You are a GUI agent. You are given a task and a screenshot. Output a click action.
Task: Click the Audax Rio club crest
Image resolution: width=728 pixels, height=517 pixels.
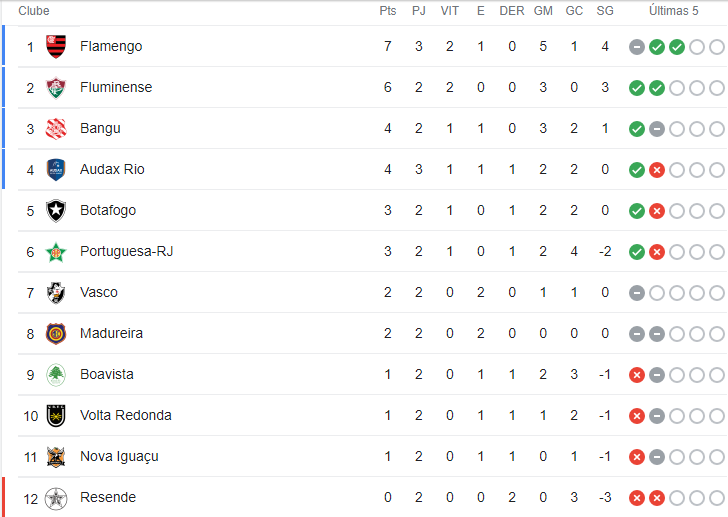pos(56,169)
